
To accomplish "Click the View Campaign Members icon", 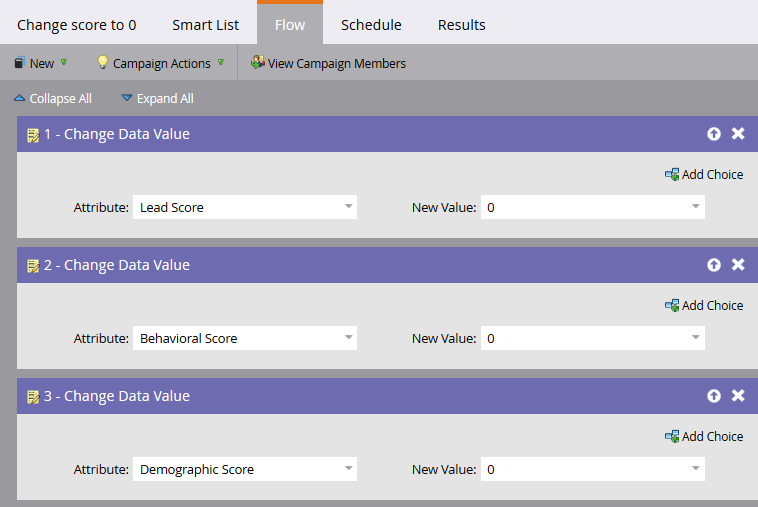I will click(258, 63).
